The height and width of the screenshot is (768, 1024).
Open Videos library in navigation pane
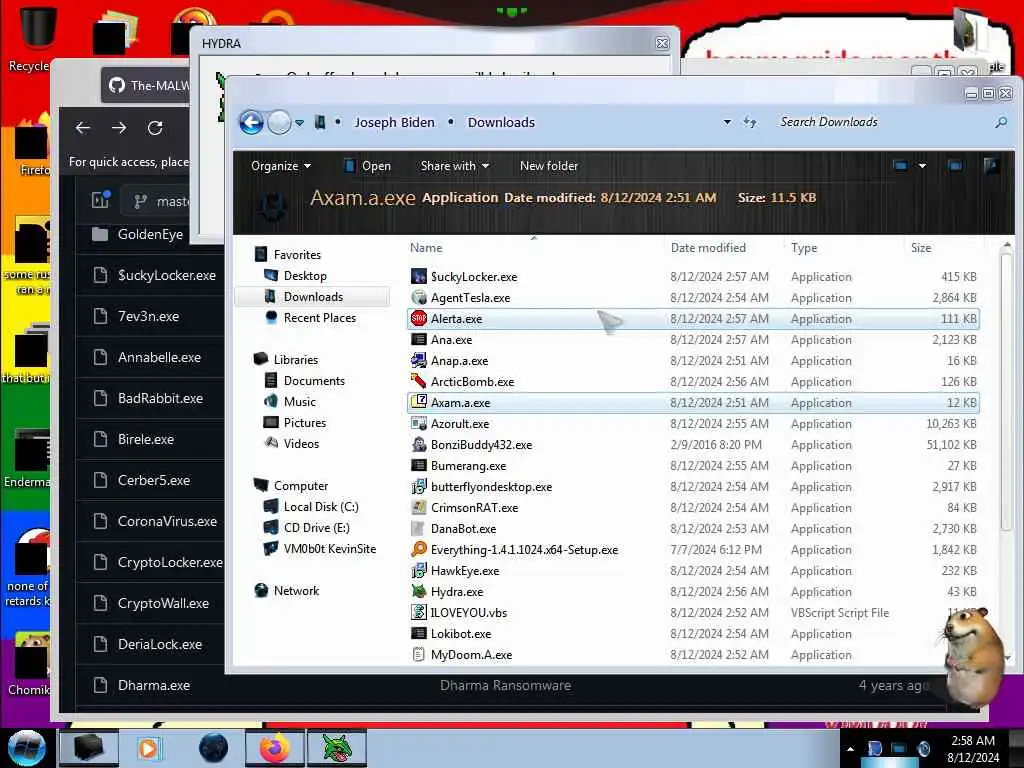(x=301, y=443)
